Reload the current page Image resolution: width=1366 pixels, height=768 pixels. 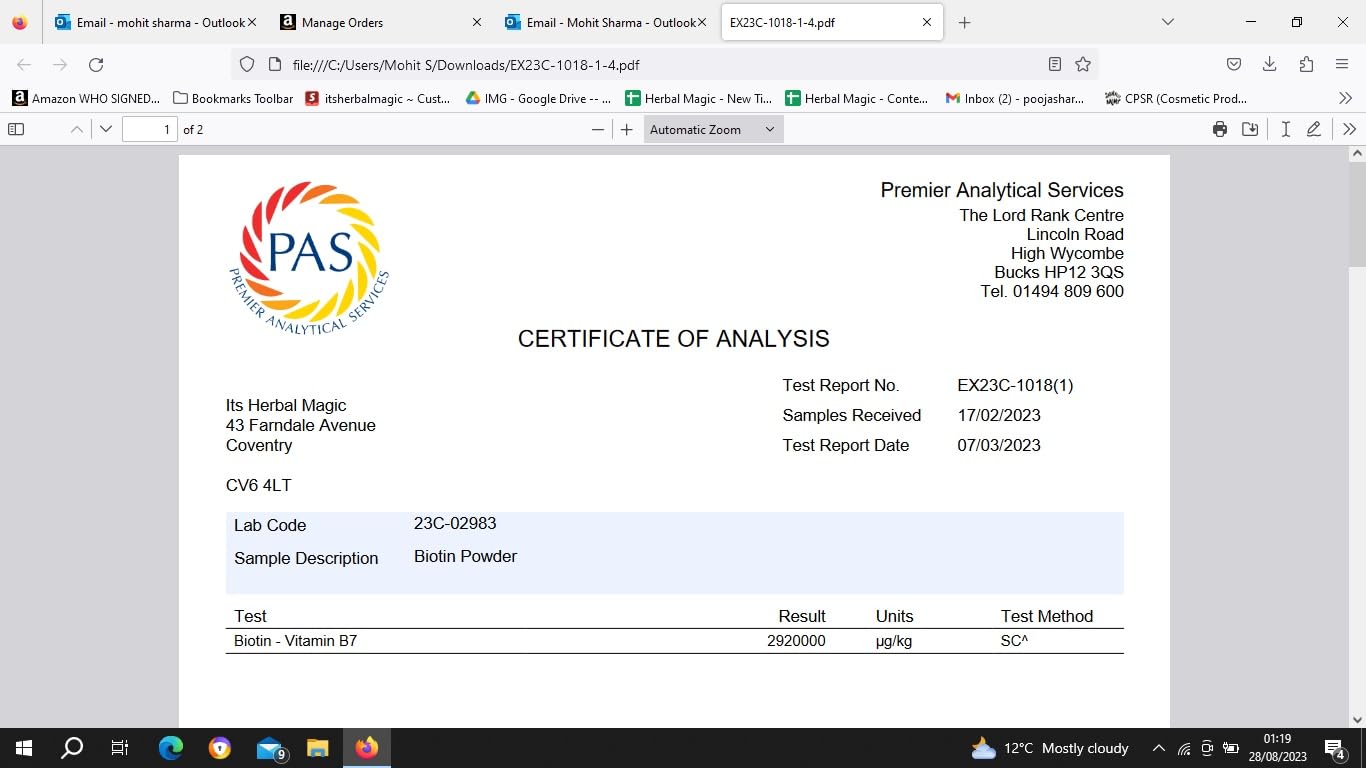pyautogui.click(x=96, y=65)
